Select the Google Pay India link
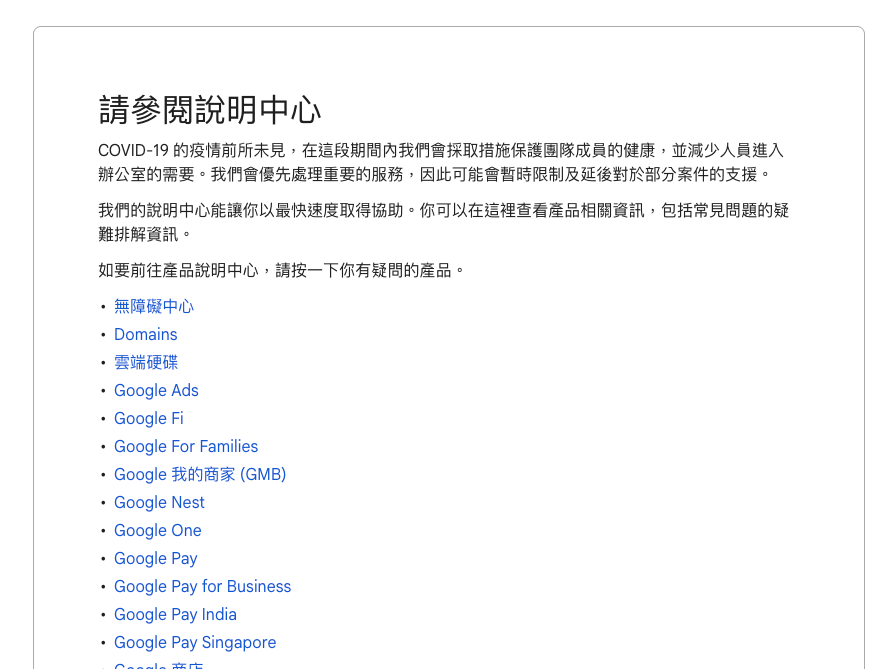Viewport: 895px width, 669px height. (x=175, y=614)
